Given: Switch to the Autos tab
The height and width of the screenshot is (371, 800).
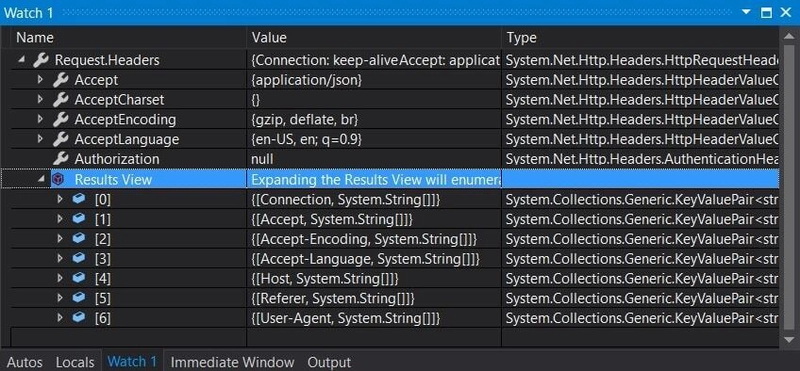Looking at the screenshot, I should coord(24,362).
